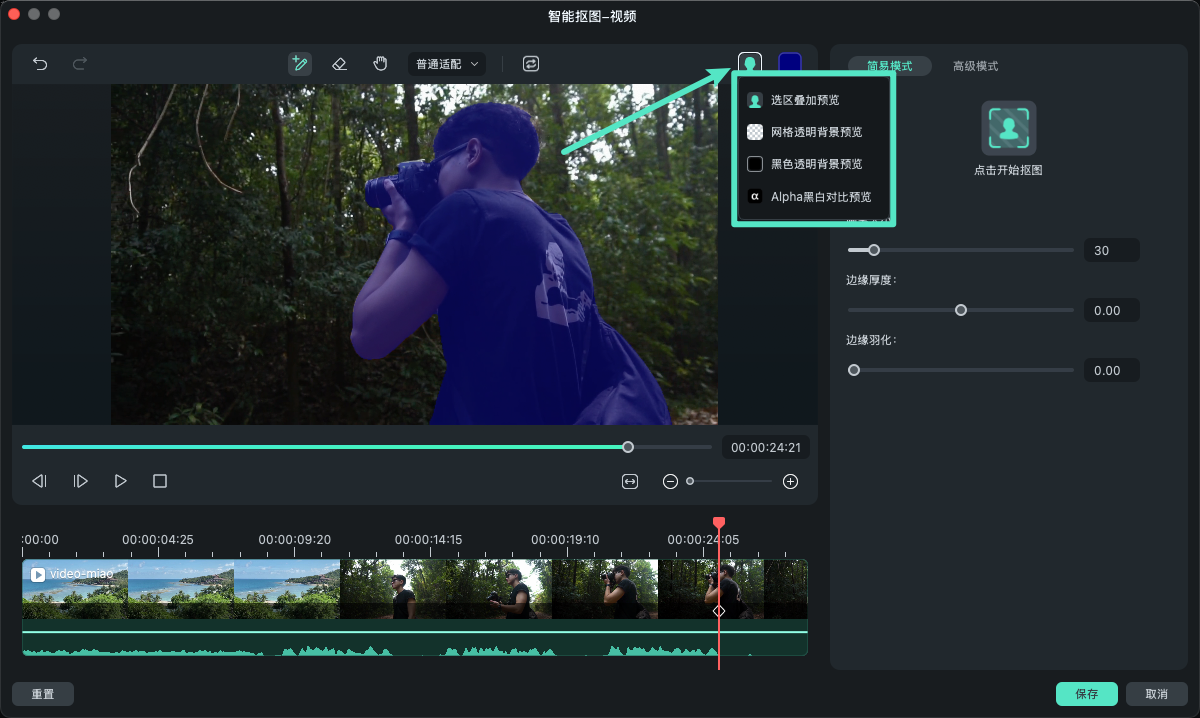Screen dimensions: 1200x718
Task: Open the 普通适配 dropdown
Action: point(446,63)
